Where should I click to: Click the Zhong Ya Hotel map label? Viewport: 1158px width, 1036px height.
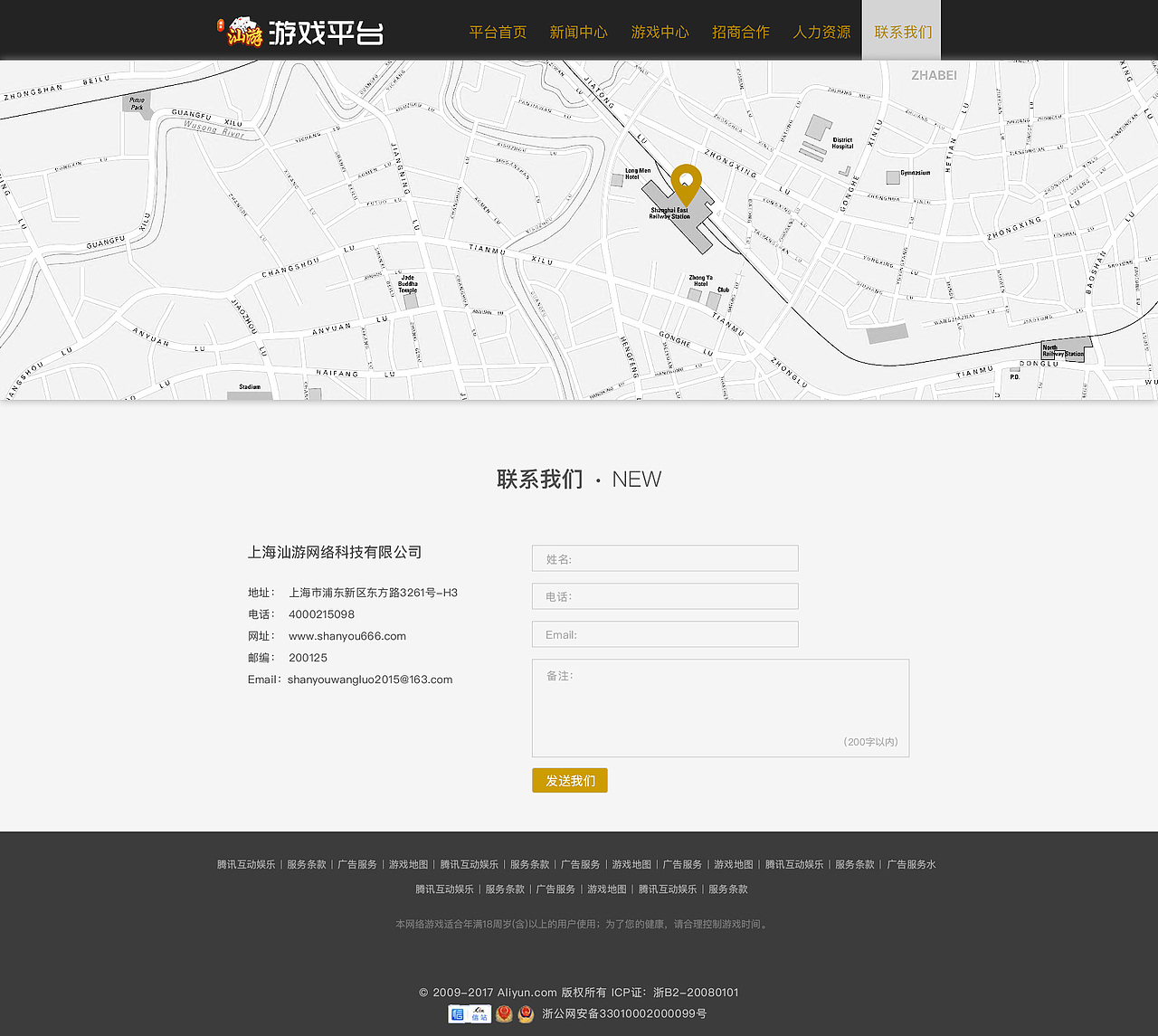tap(701, 280)
